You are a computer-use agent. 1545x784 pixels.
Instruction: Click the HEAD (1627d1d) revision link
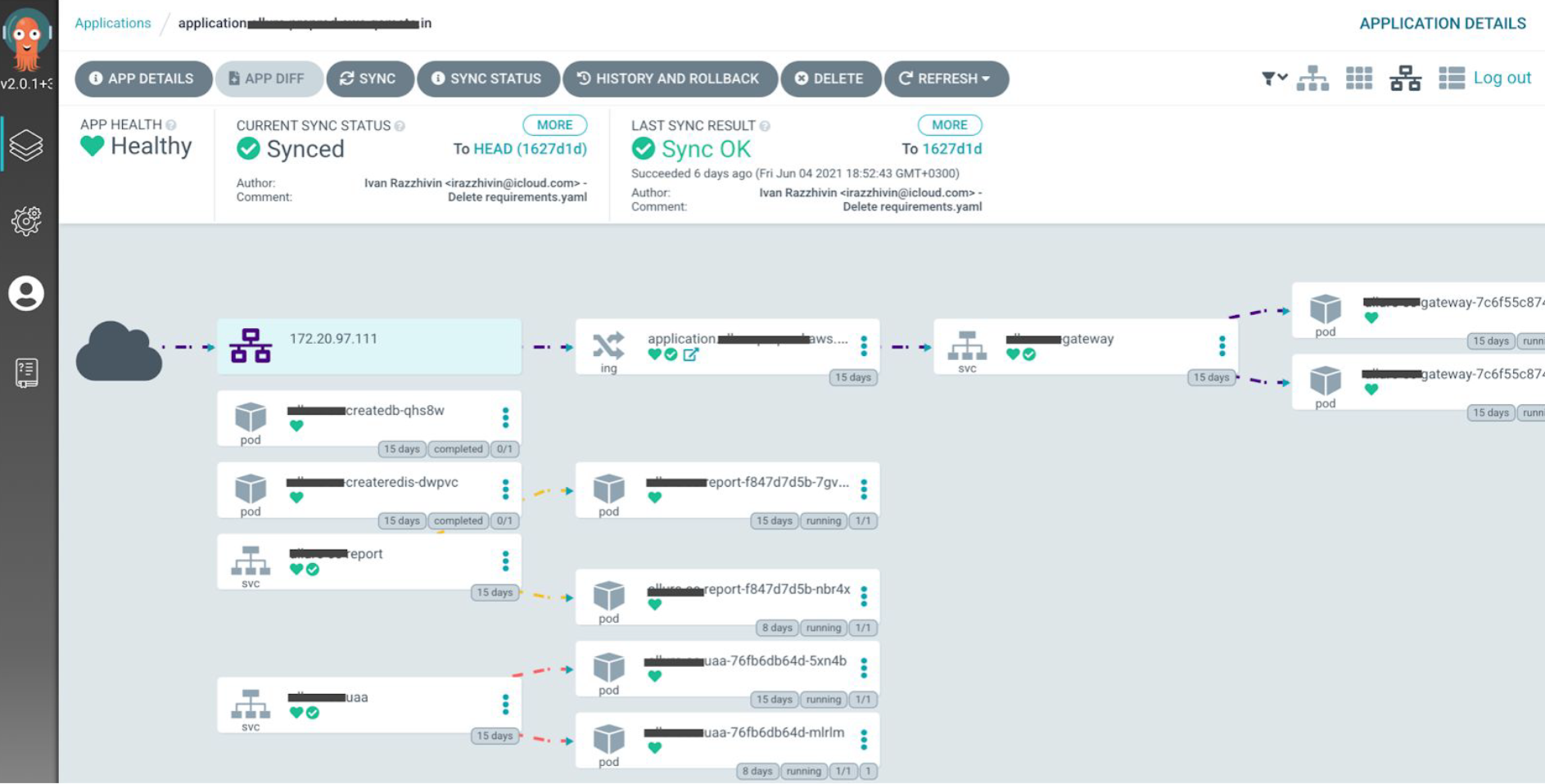point(530,149)
